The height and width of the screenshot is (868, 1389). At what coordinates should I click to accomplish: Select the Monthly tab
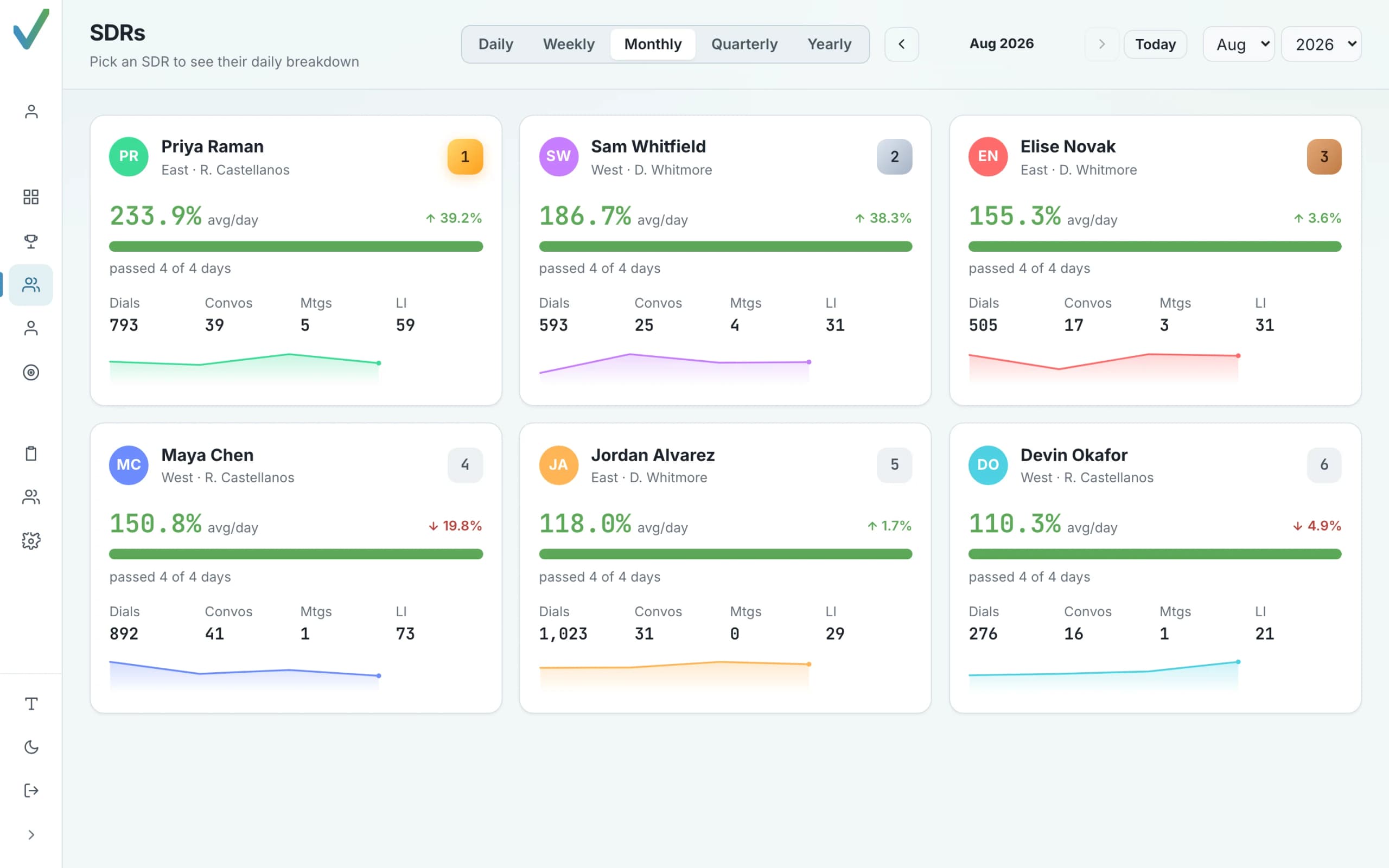[653, 44]
